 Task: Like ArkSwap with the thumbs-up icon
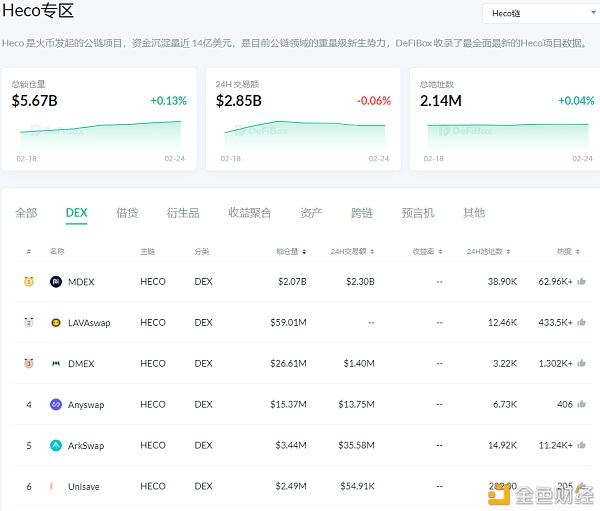pos(582,445)
